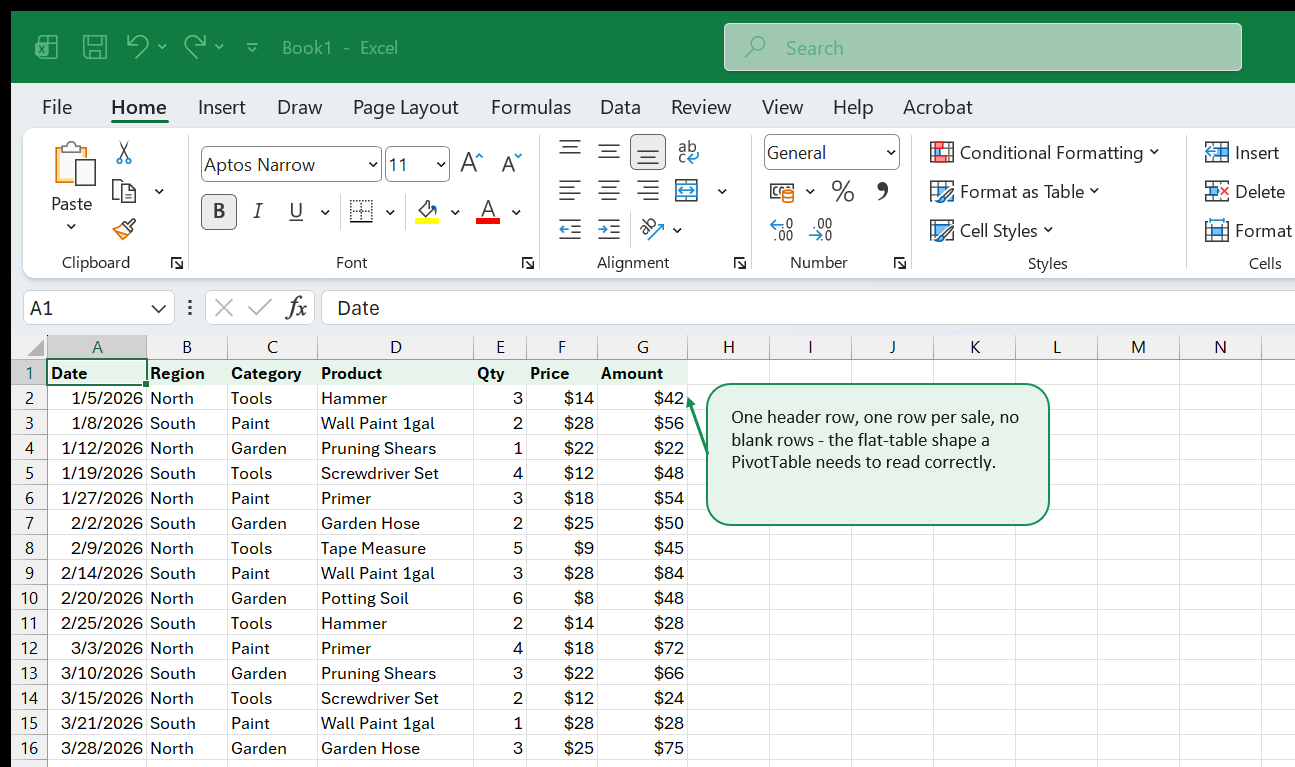Click the Insert Function fx icon
Screen dimensions: 1295x767
point(296,308)
